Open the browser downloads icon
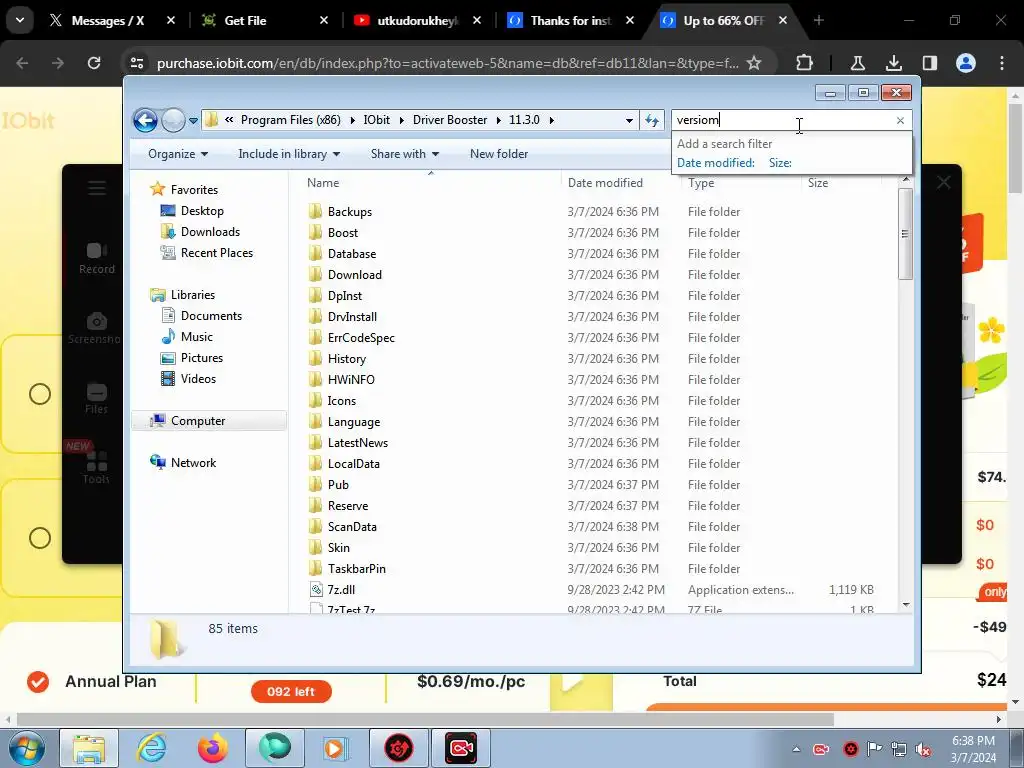1024x768 pixels. point(893,63)
